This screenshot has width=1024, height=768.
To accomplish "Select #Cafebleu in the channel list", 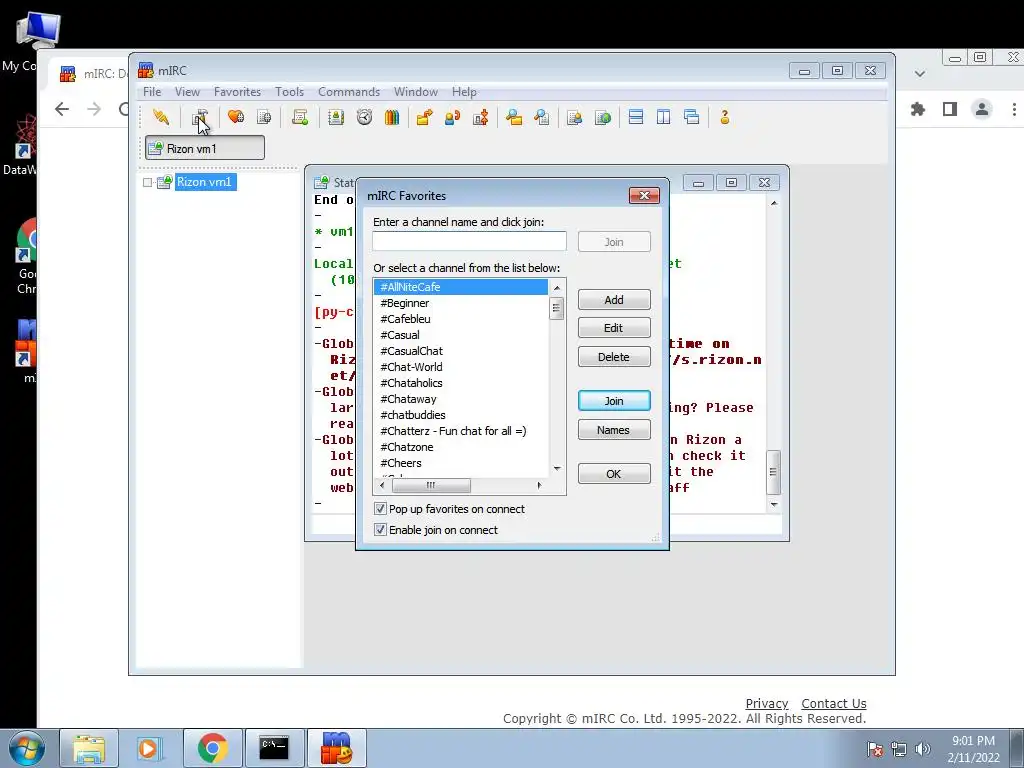I will (x=460, y=319).
